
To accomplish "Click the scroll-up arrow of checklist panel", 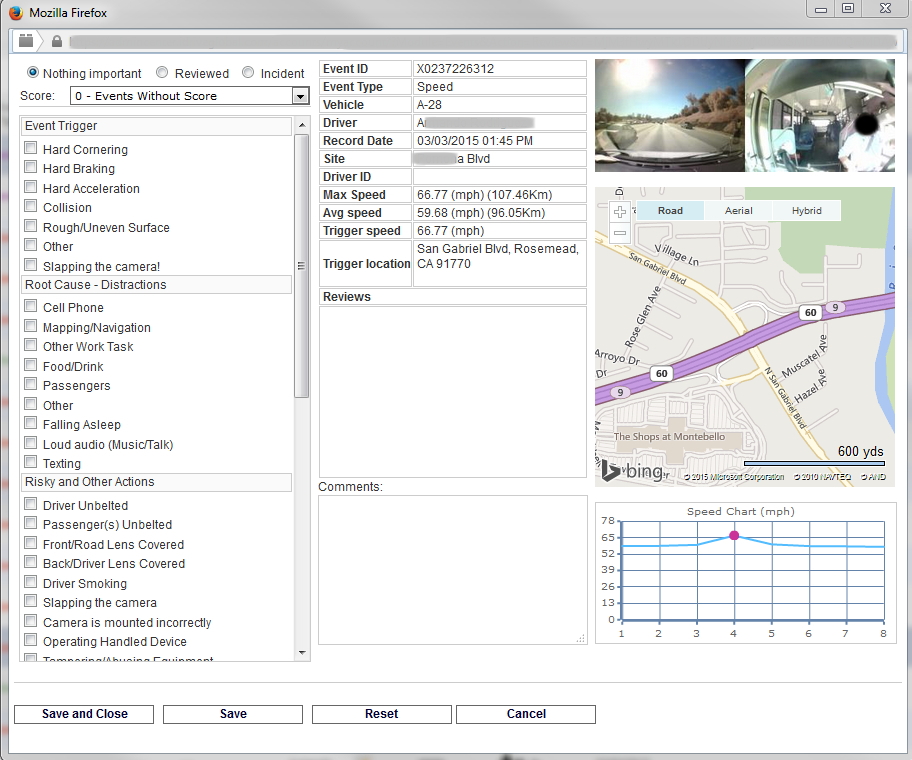I will [302, 125].
